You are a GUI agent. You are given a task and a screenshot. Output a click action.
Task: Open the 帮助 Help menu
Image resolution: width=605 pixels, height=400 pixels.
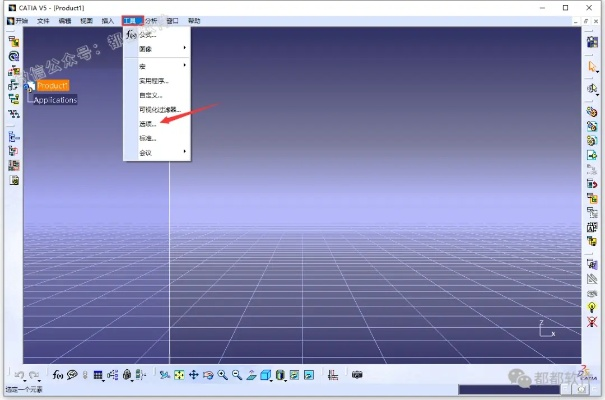click(194, 20)
